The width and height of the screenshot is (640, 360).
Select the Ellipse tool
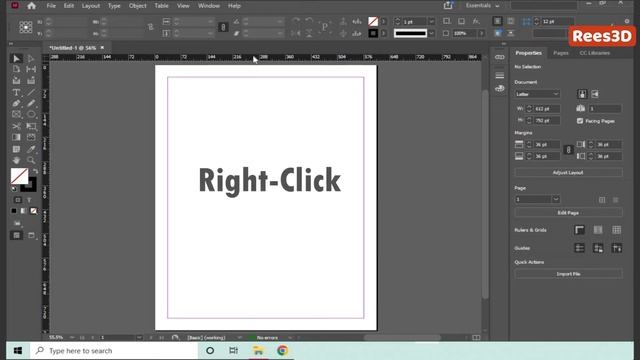coord(31,115)
